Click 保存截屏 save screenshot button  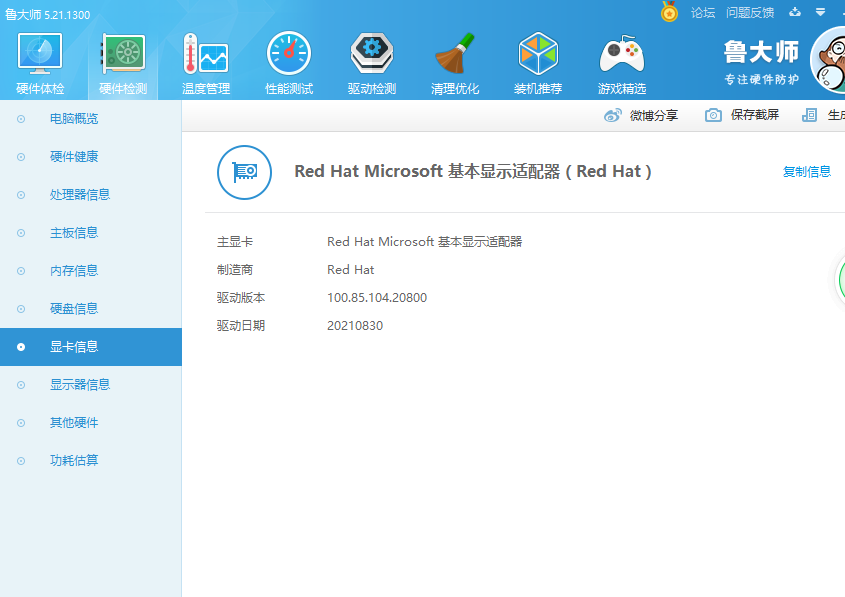click(742, 115)
